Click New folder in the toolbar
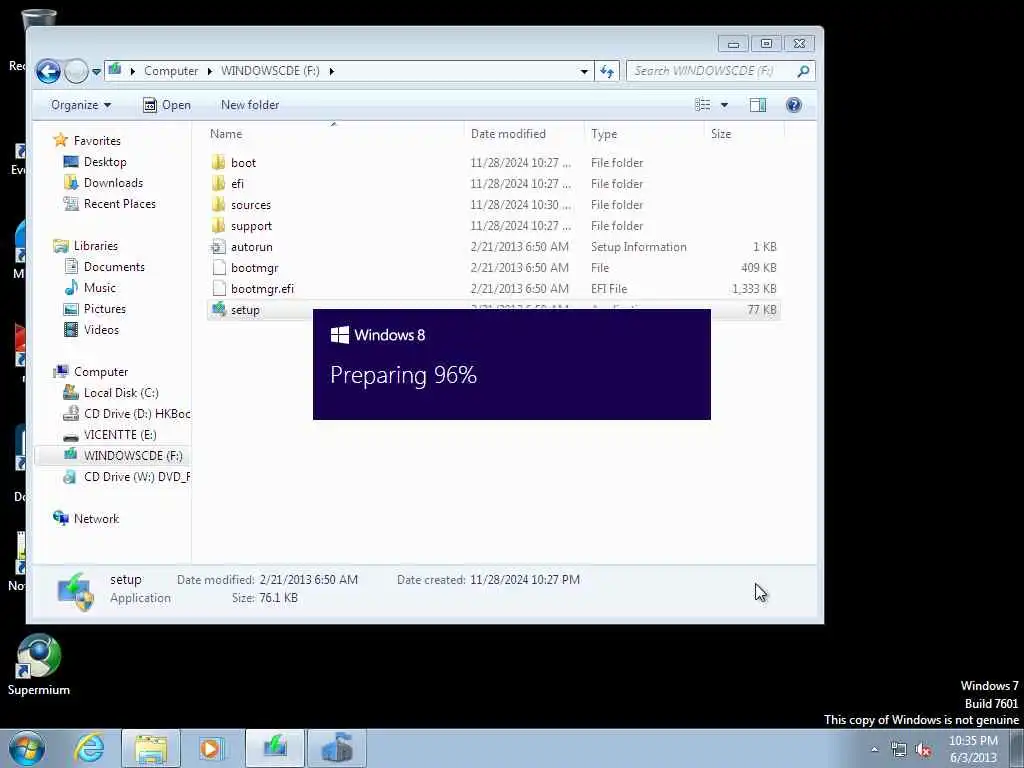1024x768 pixels. tap(250, 105)
